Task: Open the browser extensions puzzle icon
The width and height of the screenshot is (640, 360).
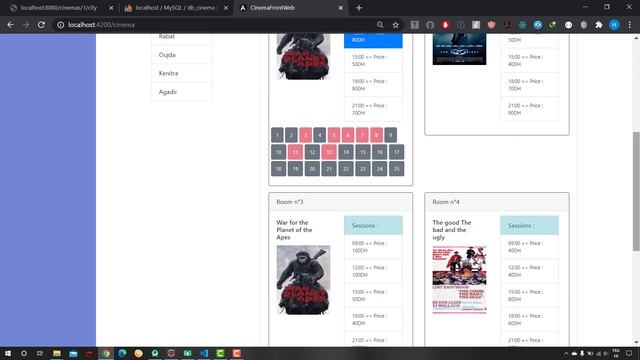Action: click(x=599, y=25)
